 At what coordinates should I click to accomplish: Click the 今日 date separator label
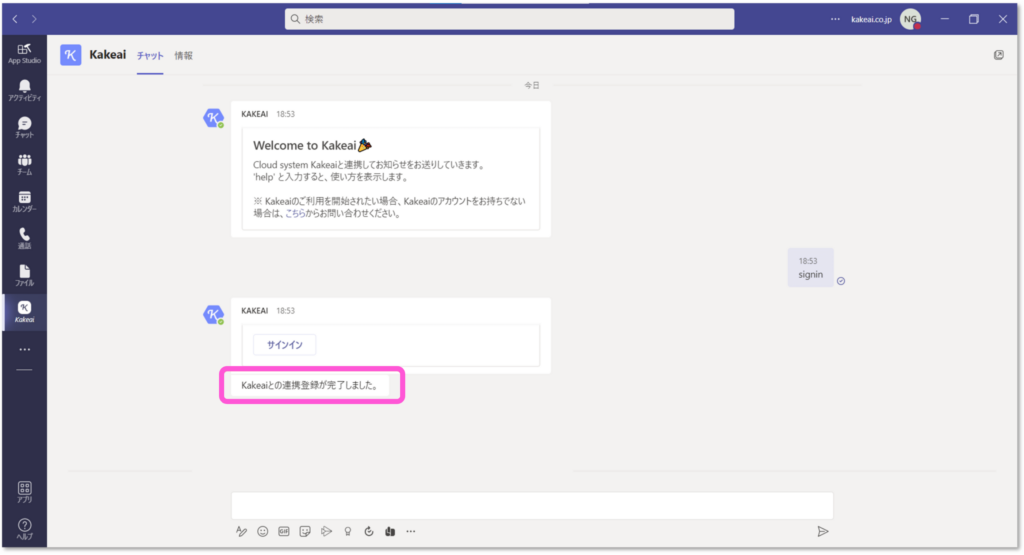click(x=532, y=86)
